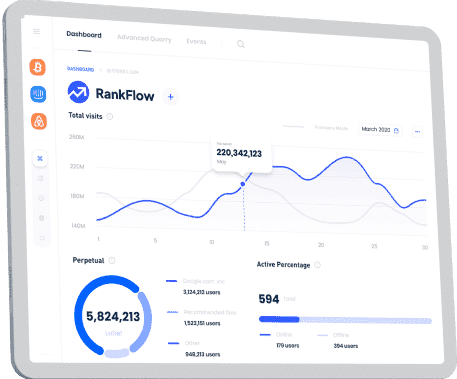Click the DASHBOARD breadcrumb link

(80, 69)
